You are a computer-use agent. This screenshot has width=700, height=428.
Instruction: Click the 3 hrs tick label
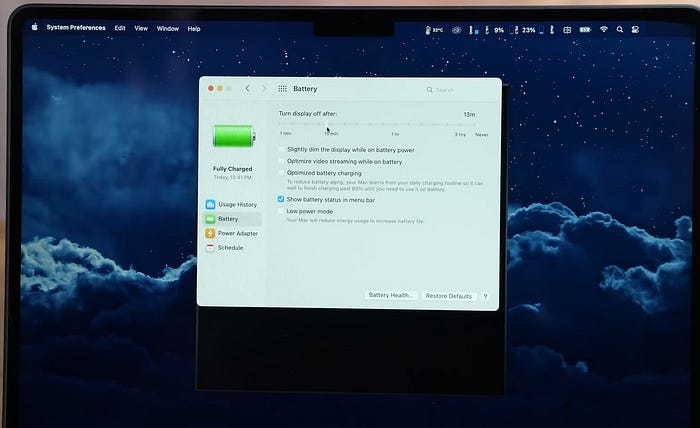click(x=460, y=134)
